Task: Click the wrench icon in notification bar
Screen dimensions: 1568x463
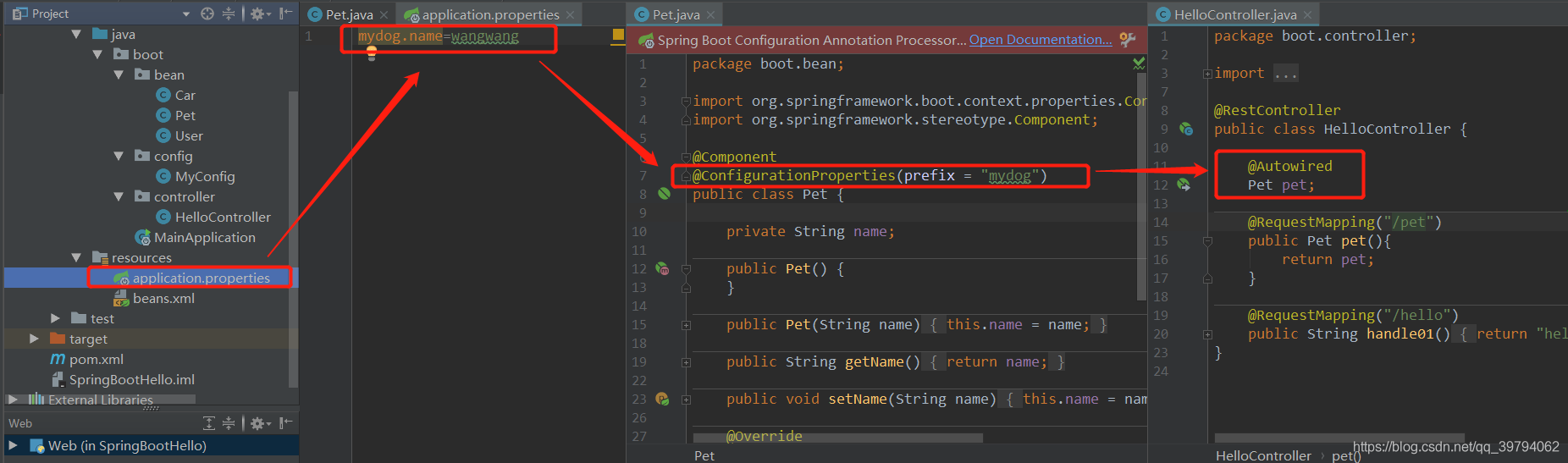Action: [1127, 40]
